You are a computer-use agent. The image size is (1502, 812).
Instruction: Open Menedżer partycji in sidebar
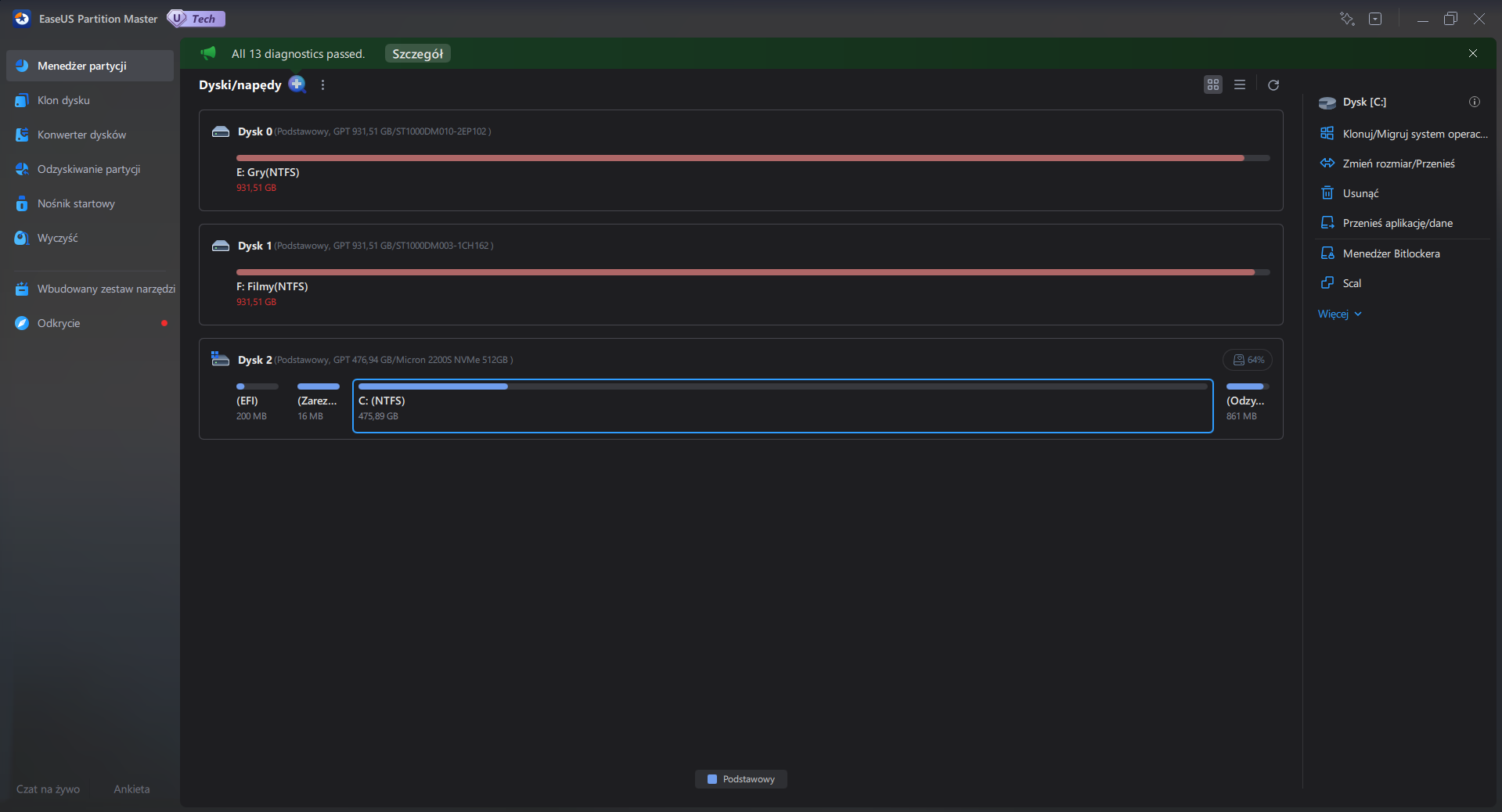tap(90, 66)
